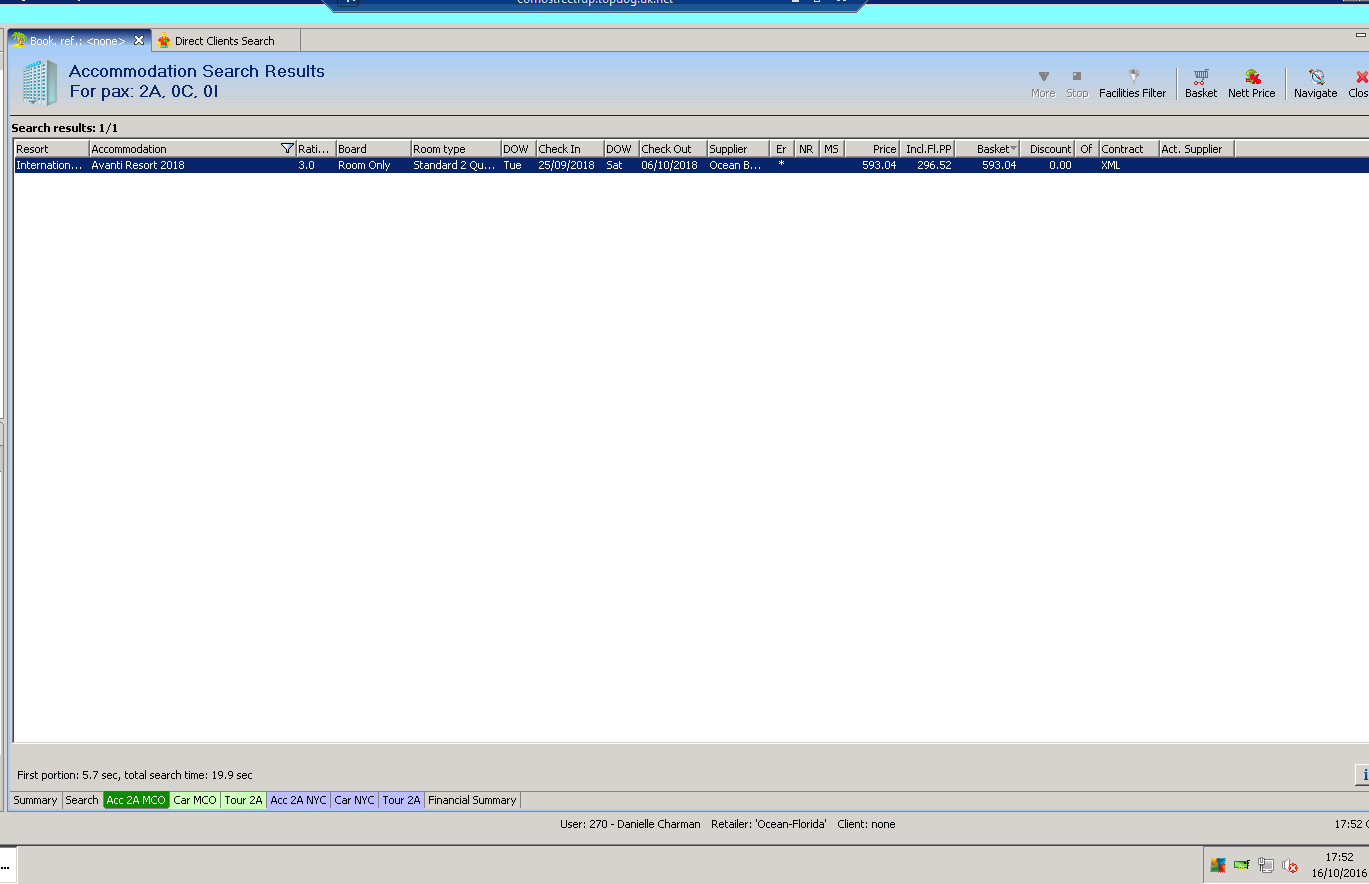The image size is (1369, 884).
Task: Sort by Contract column header
Action: pos(1129,149)
